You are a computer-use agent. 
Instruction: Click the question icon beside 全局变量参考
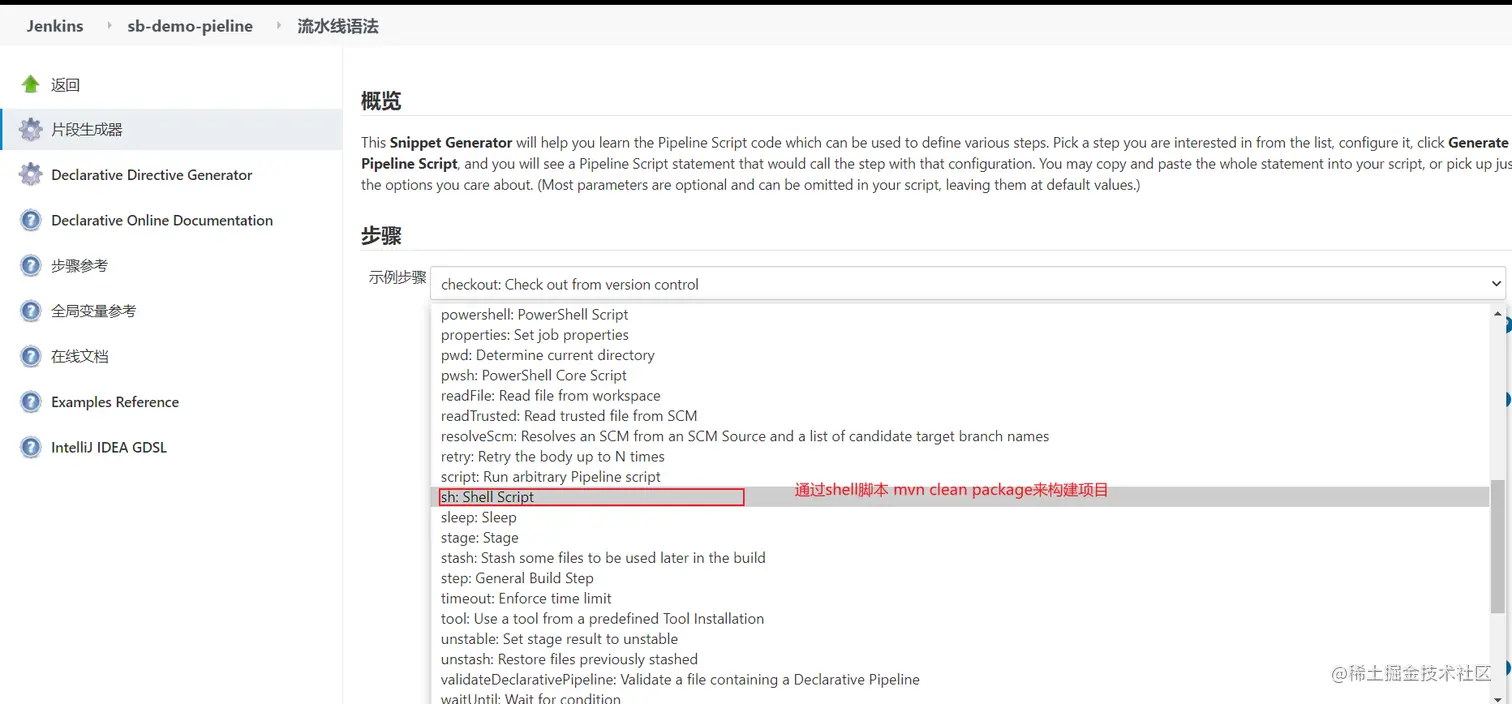(31, 311)
